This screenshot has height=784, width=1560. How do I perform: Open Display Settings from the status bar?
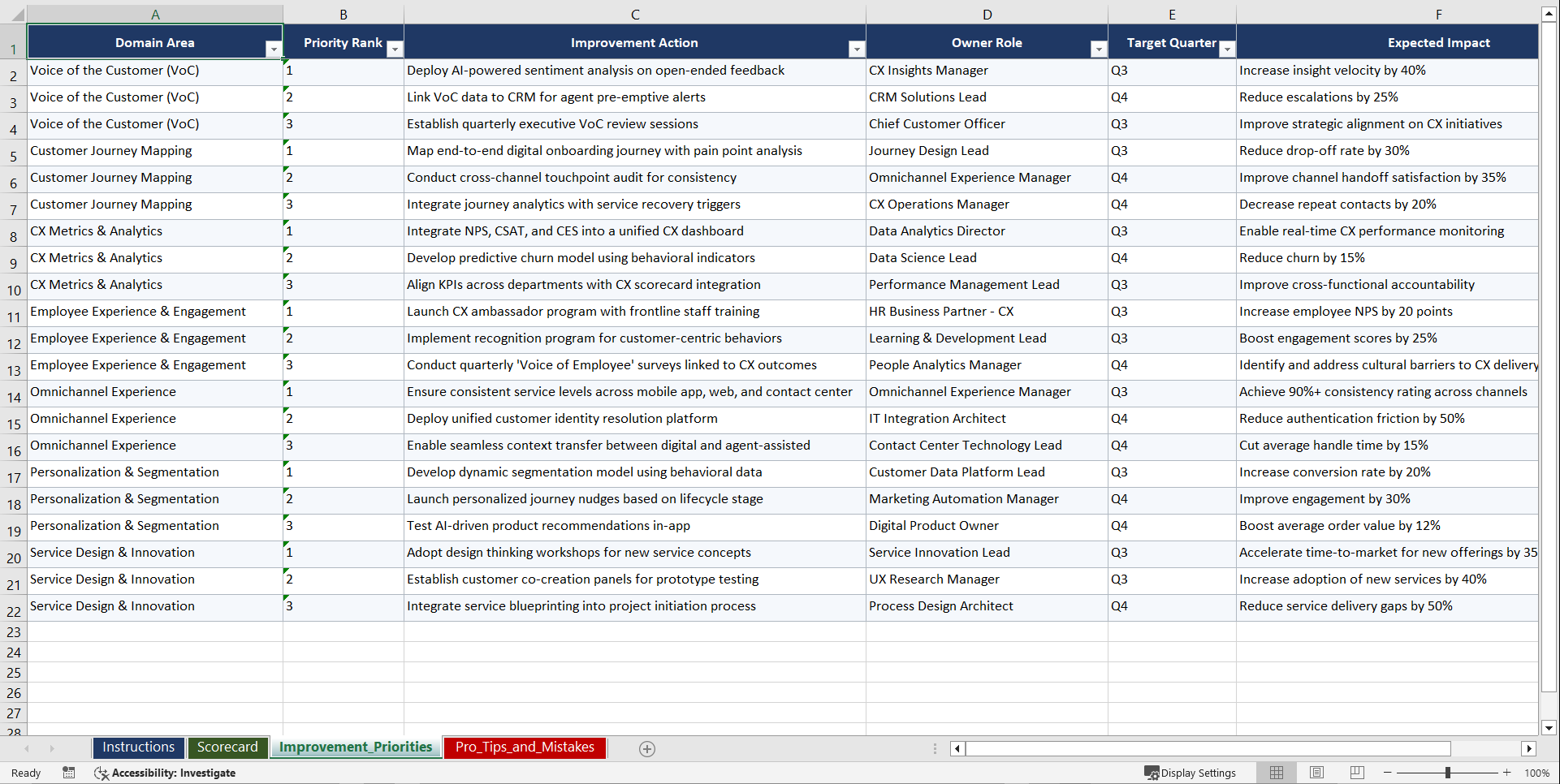coord(1191,773)
